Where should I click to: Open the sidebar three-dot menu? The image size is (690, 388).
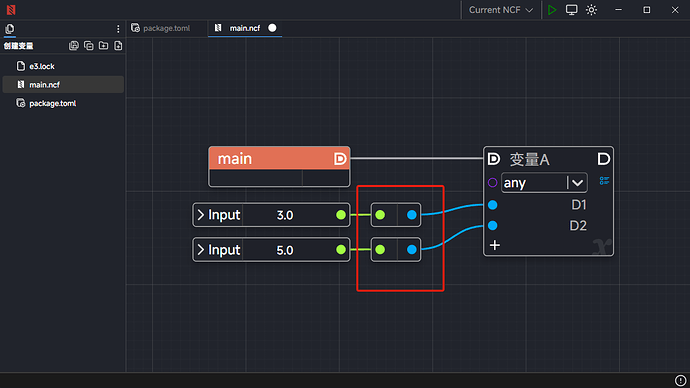click(118, 29)
